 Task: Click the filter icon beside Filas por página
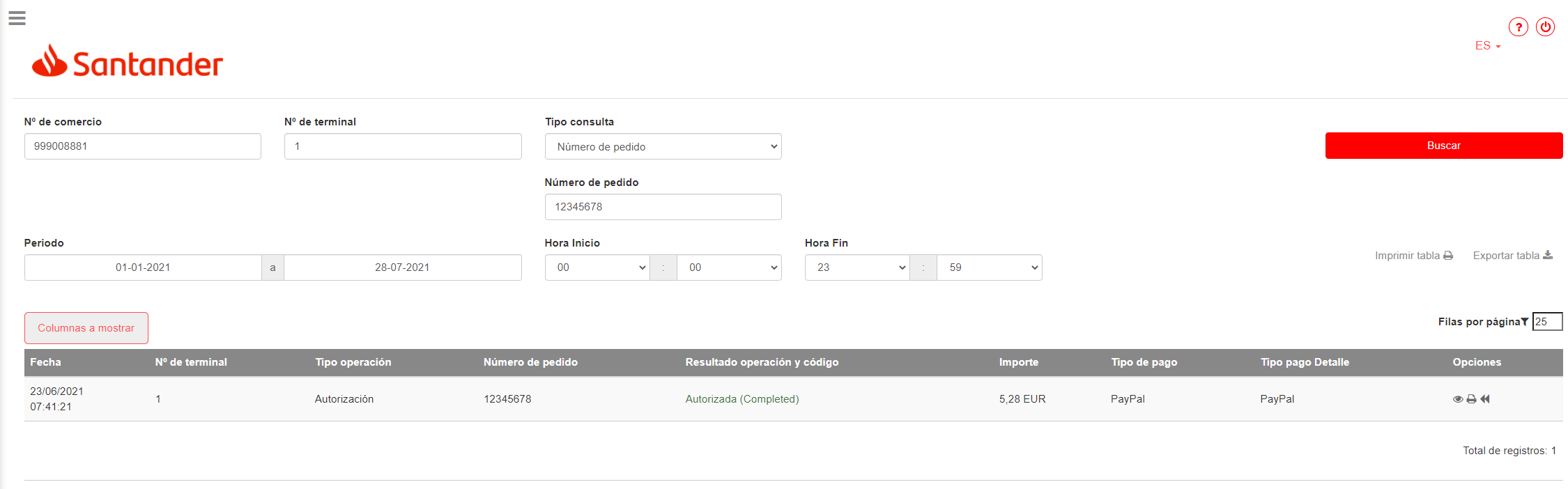pyautogui.click(x=1525, y=322)
